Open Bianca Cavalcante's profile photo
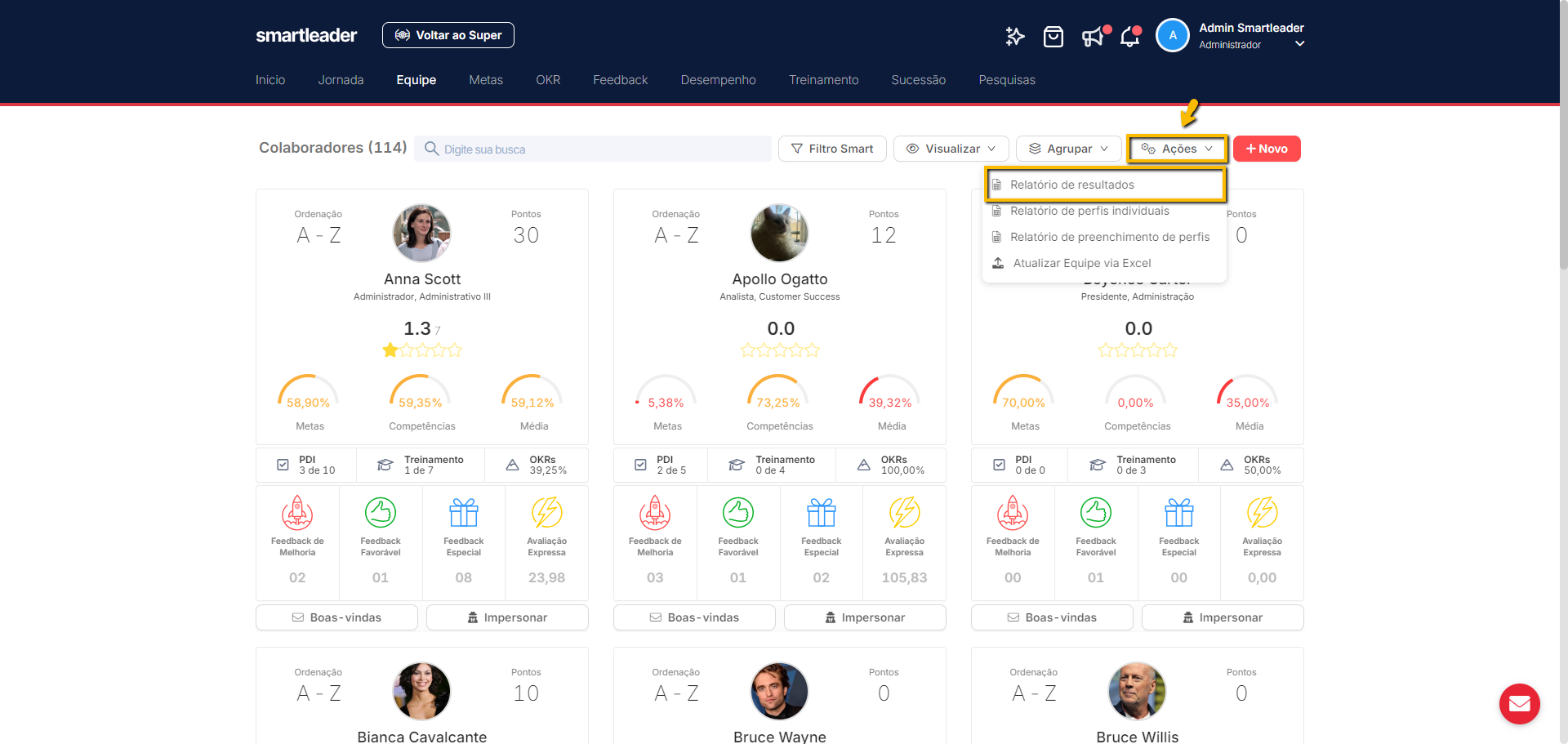This screenshot has height=744, width=1568. click(x=422, y=691)
